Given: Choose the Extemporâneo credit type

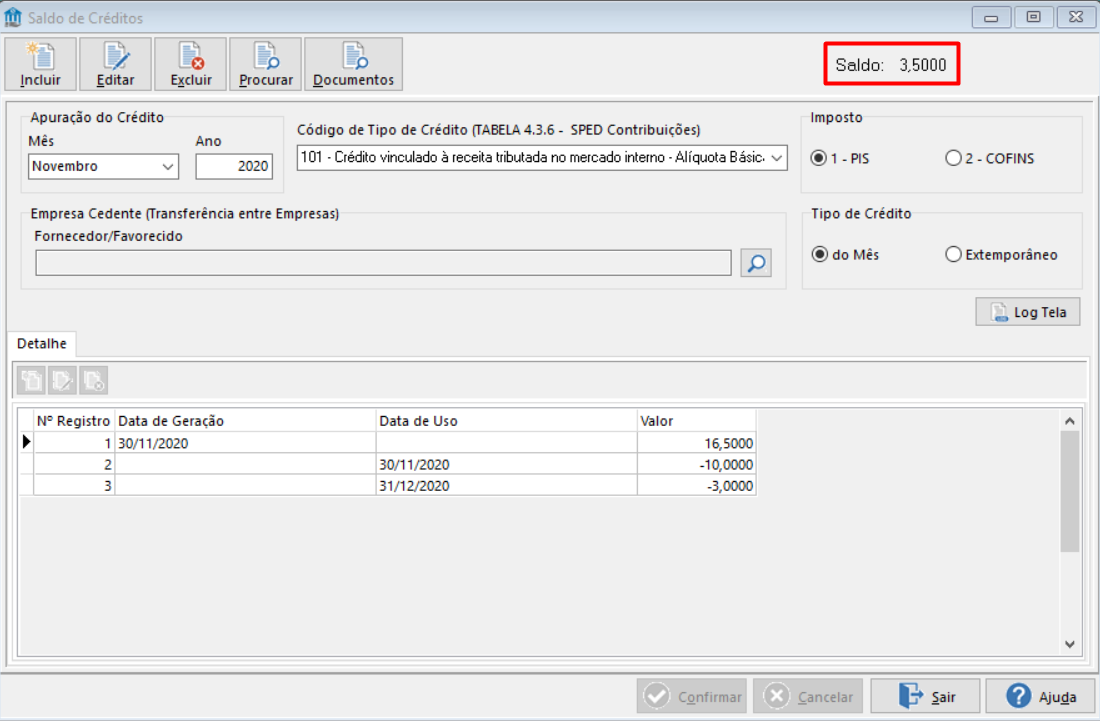Looking at the screenshot, I should click(1002, 255).
